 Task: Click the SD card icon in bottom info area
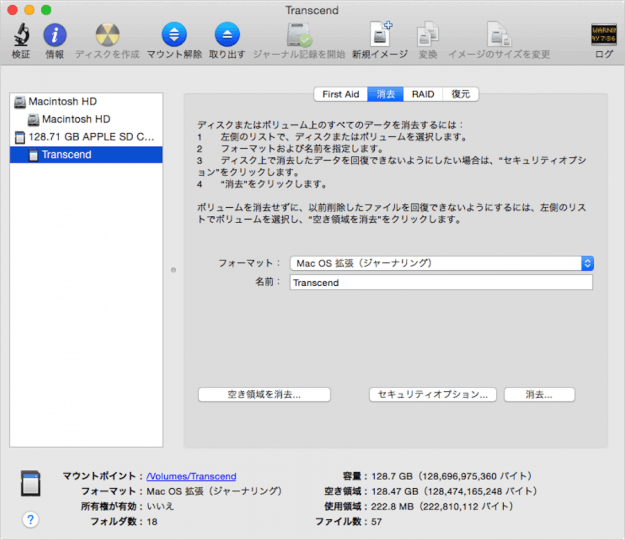click(32, 484)
